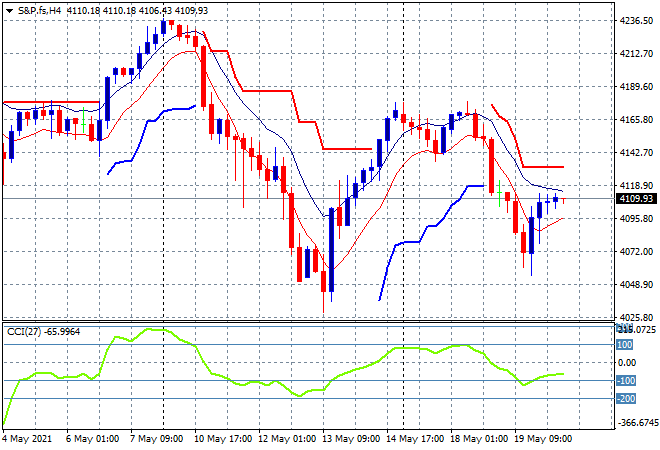Click the 14 May 17:00 time label
Screen dimensions: 660x450
(x=415, y=439)
